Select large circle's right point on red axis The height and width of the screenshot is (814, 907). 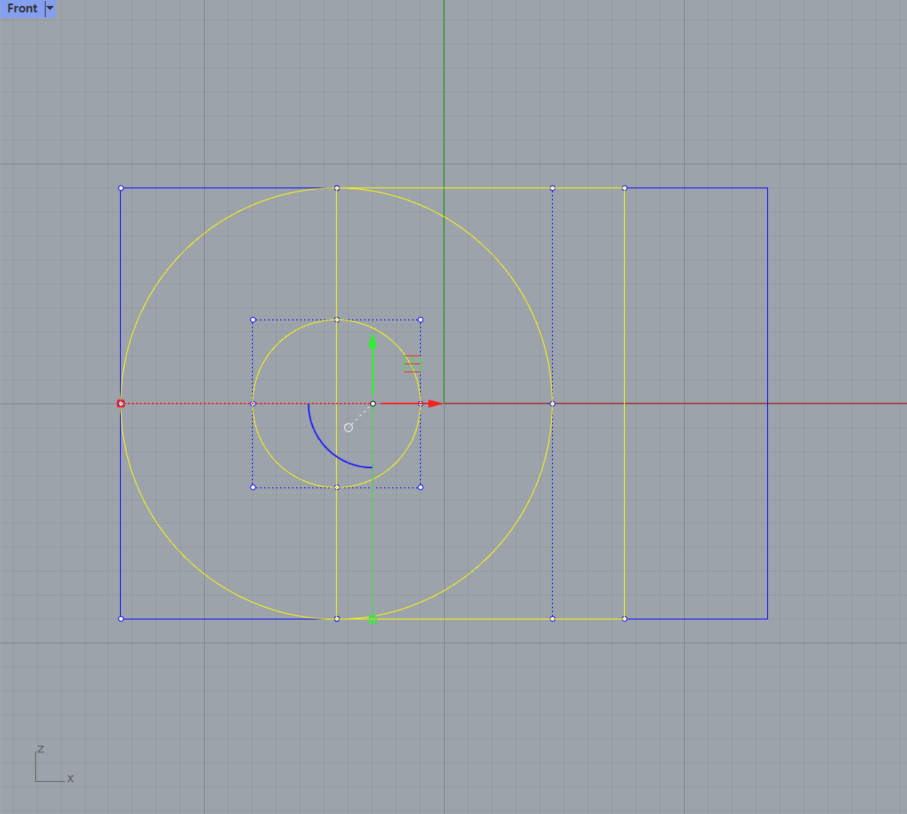click(x=552, y=404)
